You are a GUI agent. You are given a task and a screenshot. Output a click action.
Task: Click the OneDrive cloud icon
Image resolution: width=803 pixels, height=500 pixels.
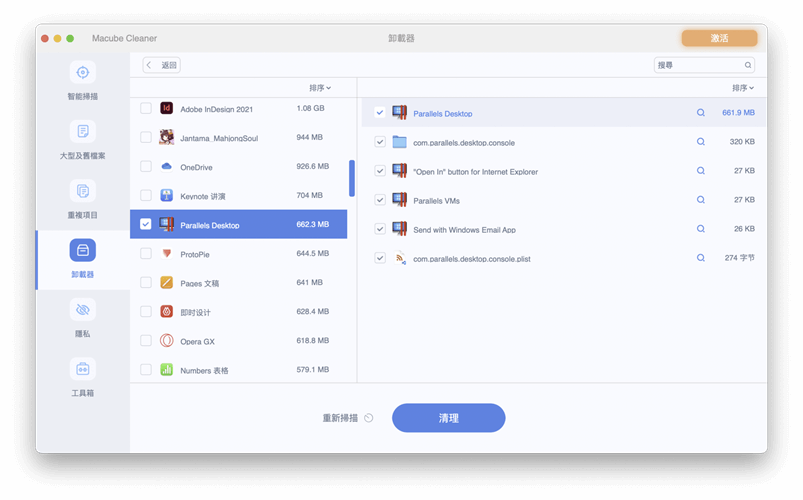pyautogui.click(x=166, y=166)
